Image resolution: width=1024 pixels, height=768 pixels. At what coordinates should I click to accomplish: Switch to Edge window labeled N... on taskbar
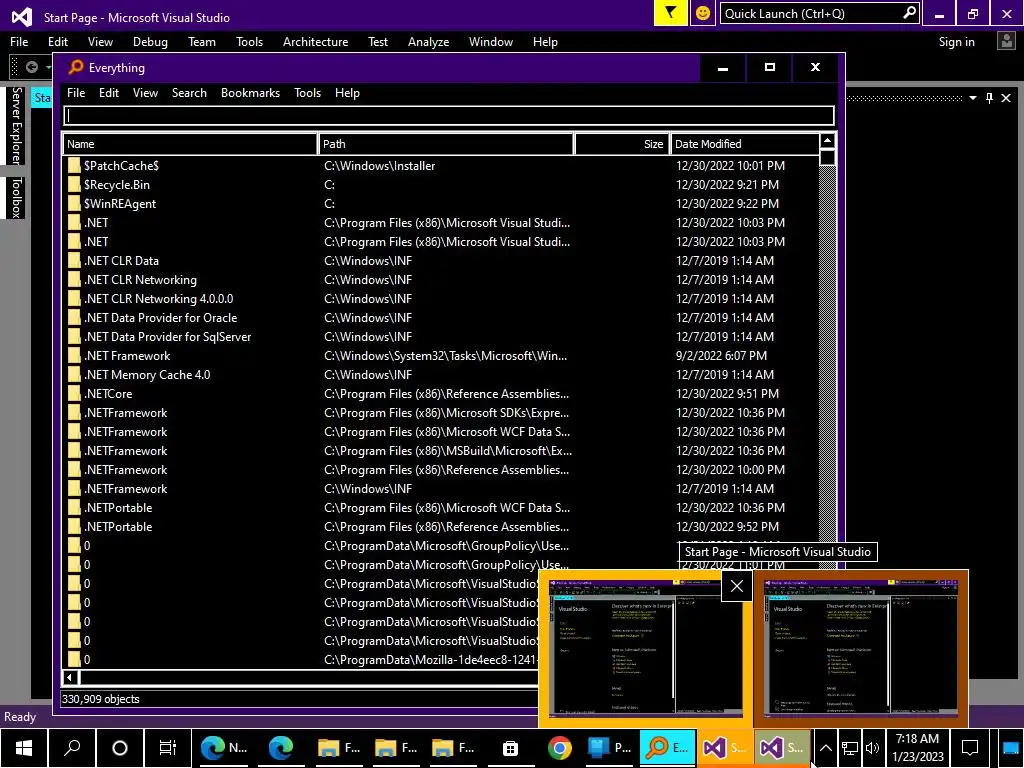point(223,748)
